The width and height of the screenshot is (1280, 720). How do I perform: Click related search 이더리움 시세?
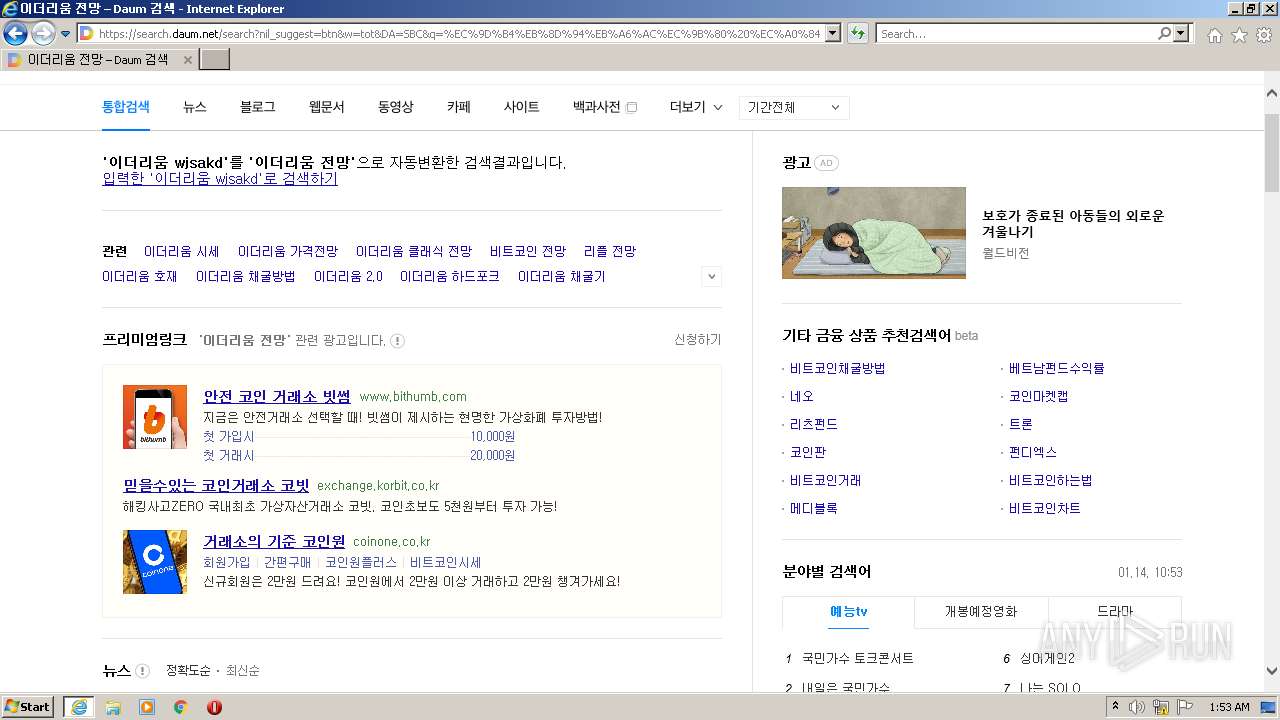click(181, 251)
